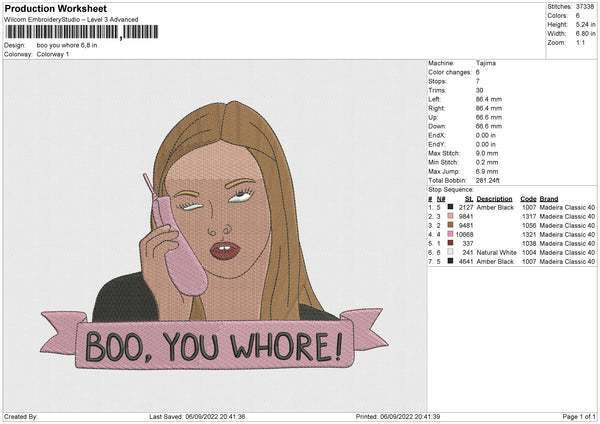Select thread code '1056'
The height and width of the screenshot is (424, 600).
[x=529, y=225]
